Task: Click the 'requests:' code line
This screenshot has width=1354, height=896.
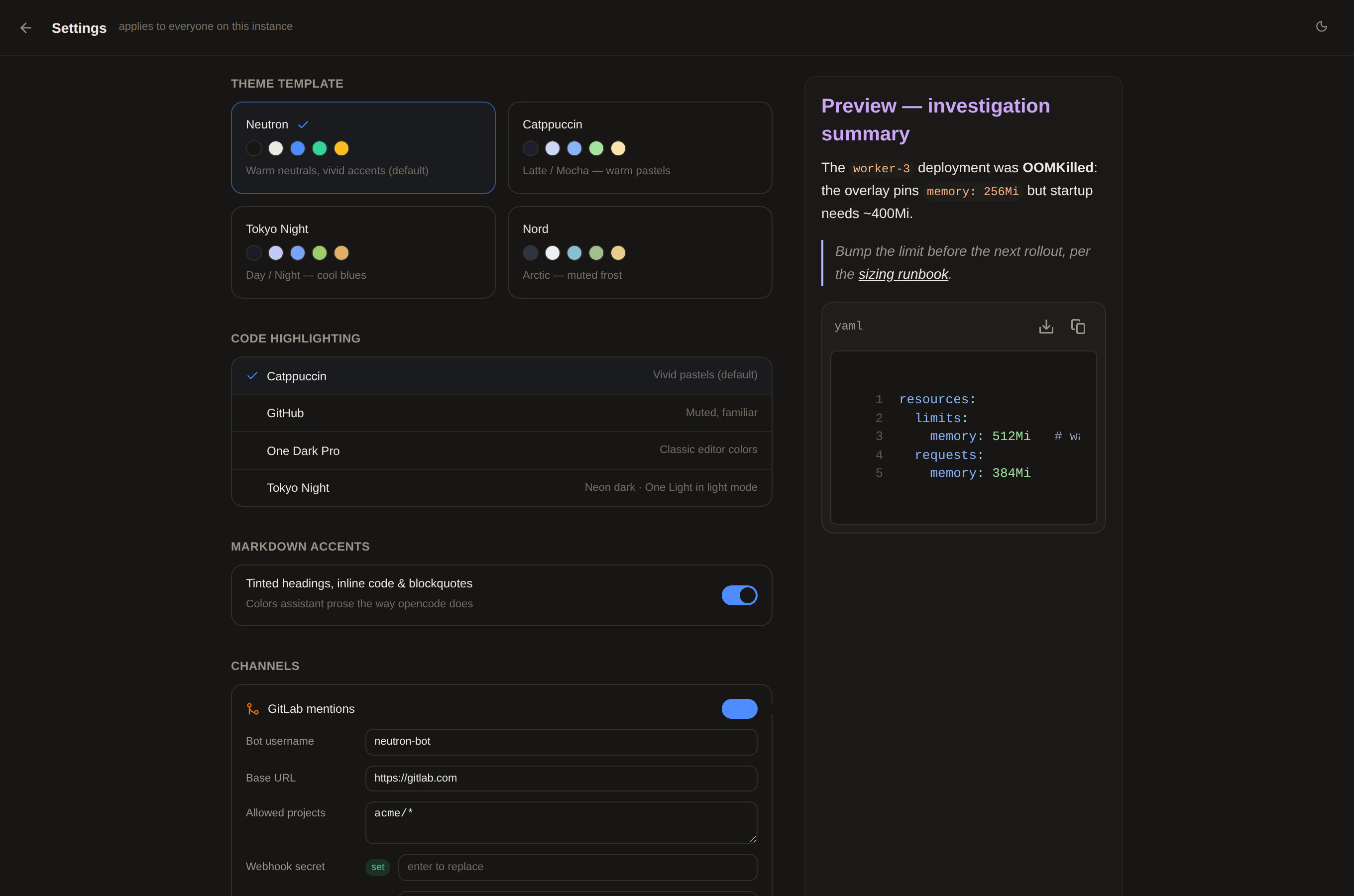Action: coord(949,455)
